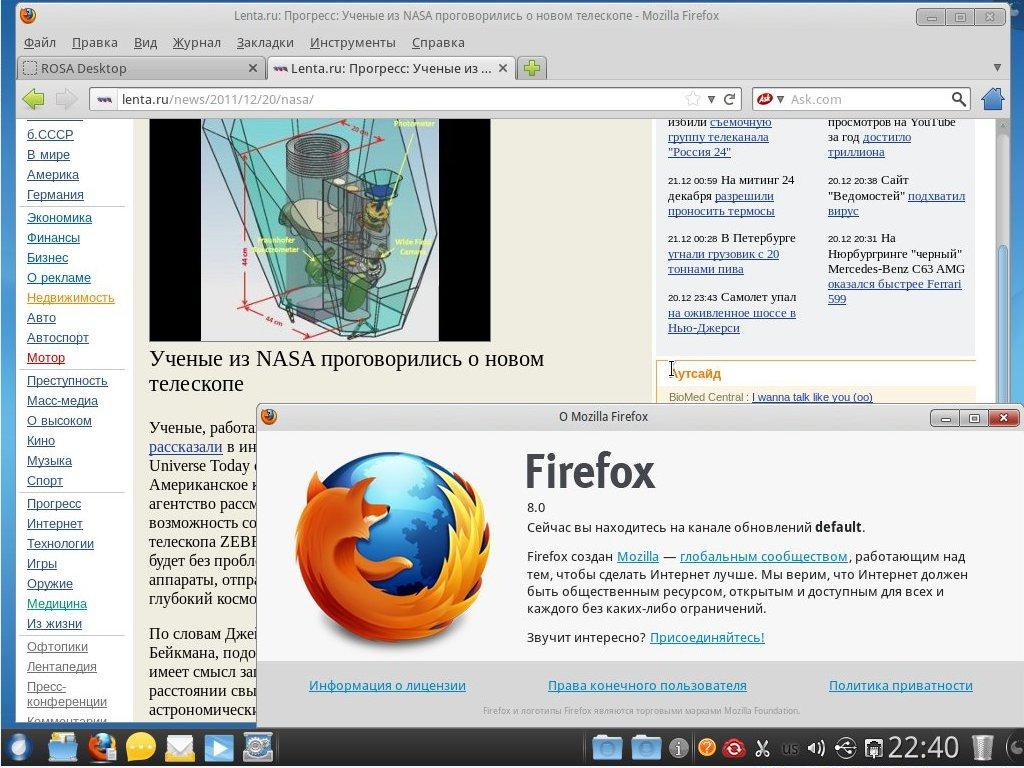This screenshot has width=1024, height=768.
Task: Open the Мотор section link
Action: (x=46, y=358)
